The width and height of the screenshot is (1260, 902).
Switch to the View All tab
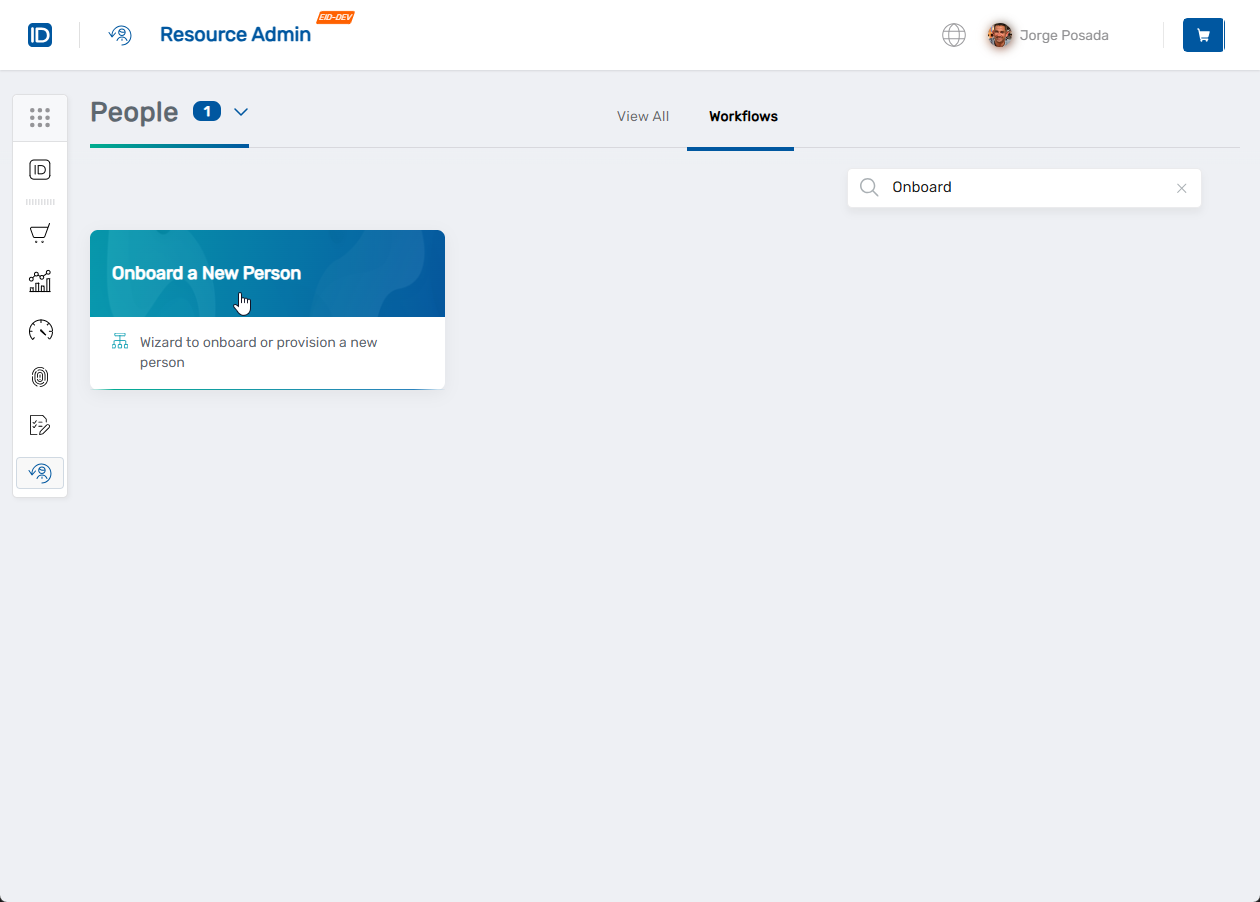tap(643, 117)
